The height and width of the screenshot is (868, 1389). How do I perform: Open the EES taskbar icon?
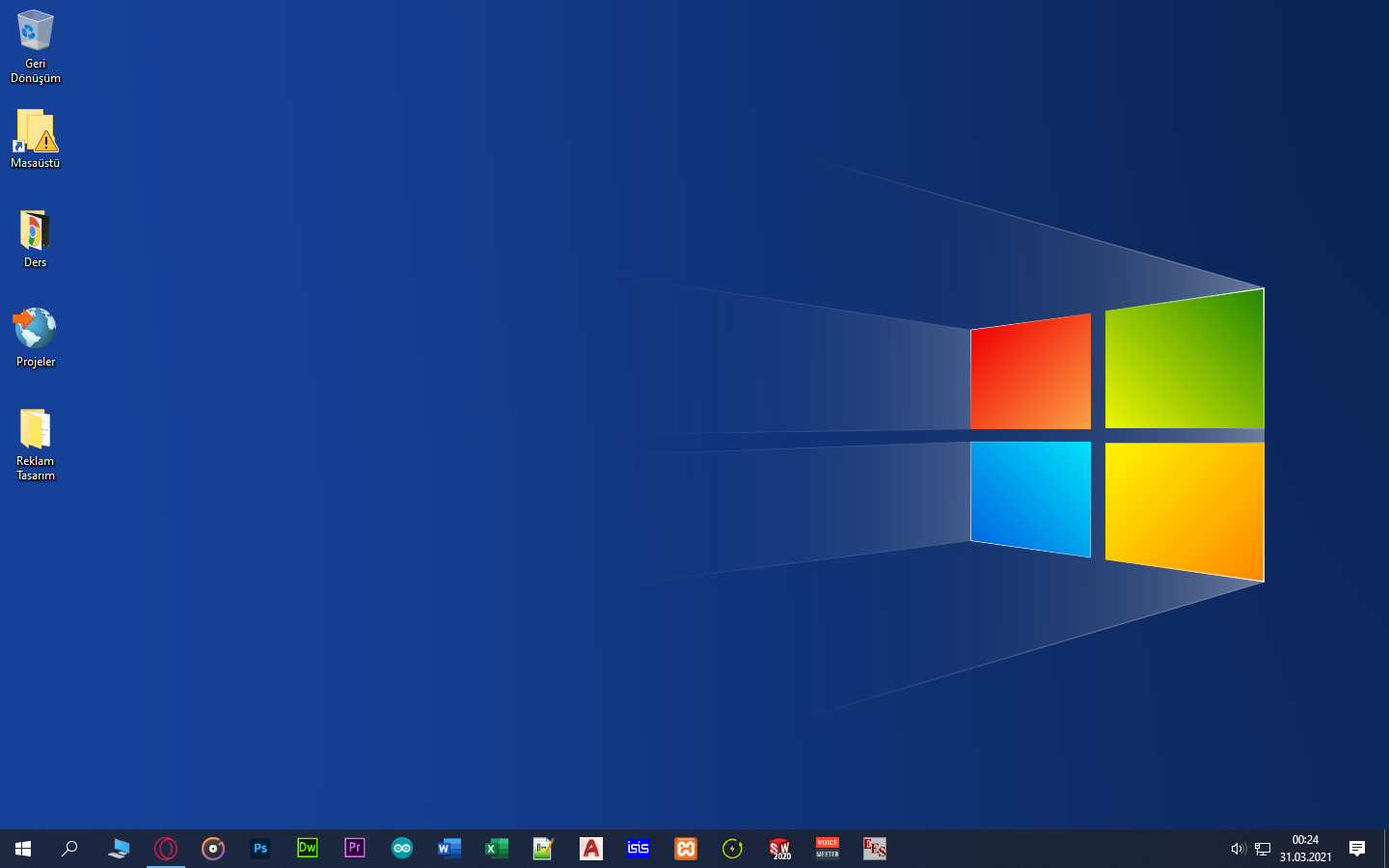point(875,849)
